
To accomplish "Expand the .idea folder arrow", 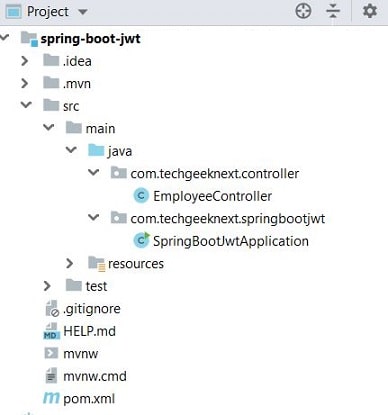I will 24,61.
